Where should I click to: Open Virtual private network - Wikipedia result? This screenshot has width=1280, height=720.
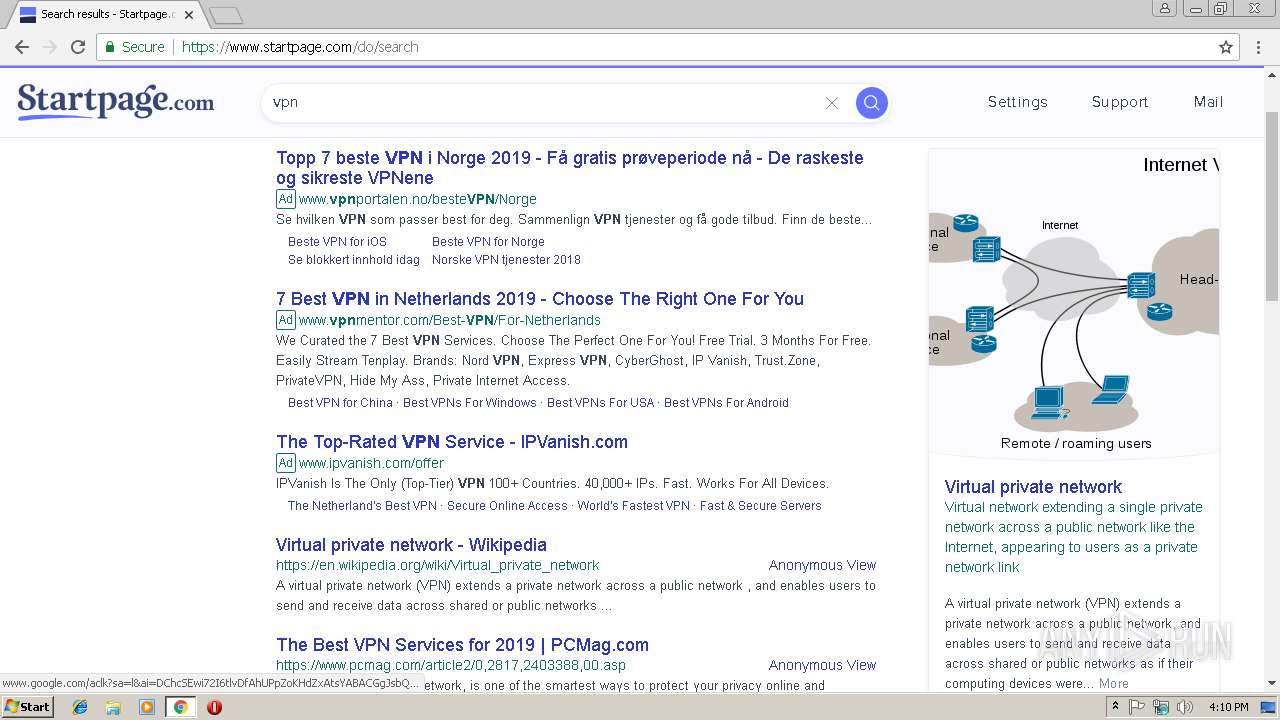(411, 545)
